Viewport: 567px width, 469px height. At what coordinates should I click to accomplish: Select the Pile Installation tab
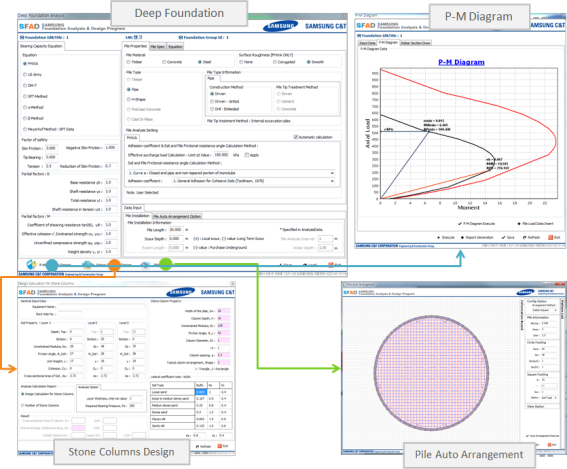pyautogui.click(x=137, y=216)
